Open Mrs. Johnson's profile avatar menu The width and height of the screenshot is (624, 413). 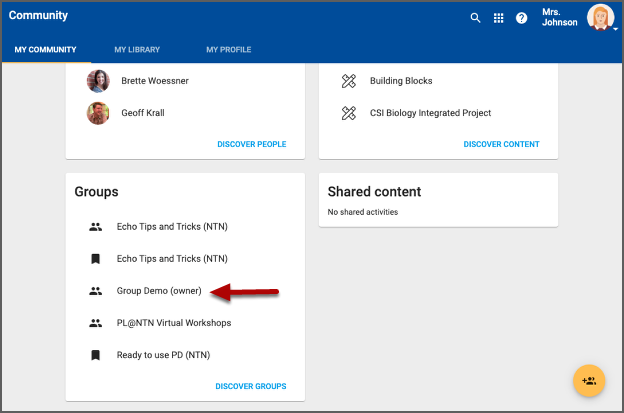tap(600, 17)
